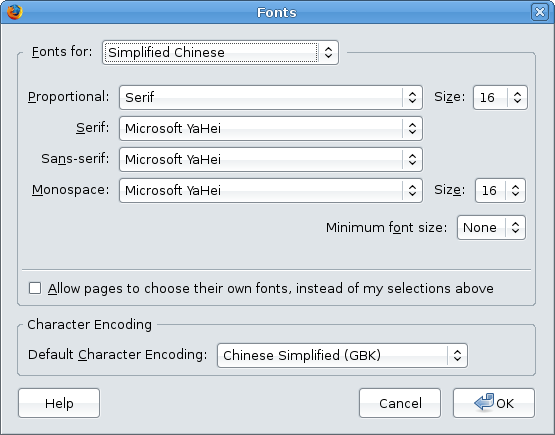Click the arrows on Chinese Simplified (GBK) selector

(x=457, y=355)
